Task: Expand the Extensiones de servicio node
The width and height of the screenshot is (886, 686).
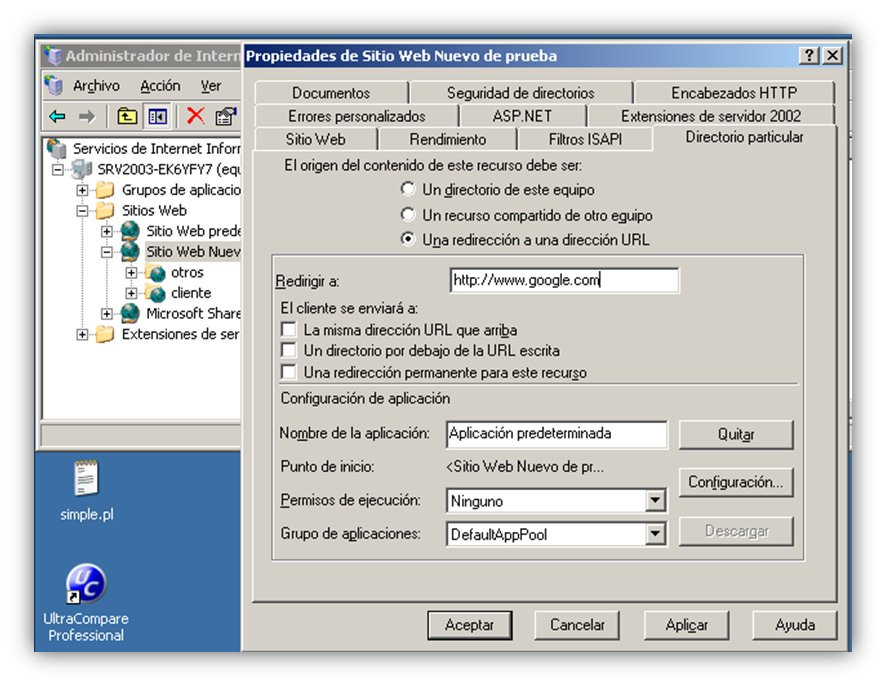Action: point(82,335)
